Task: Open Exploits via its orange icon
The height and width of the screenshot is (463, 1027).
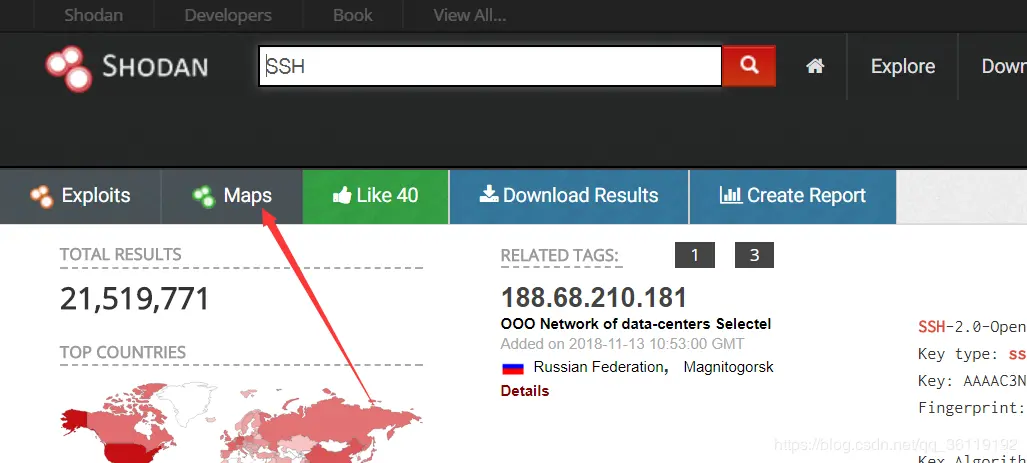Action: tap(41, 196)
